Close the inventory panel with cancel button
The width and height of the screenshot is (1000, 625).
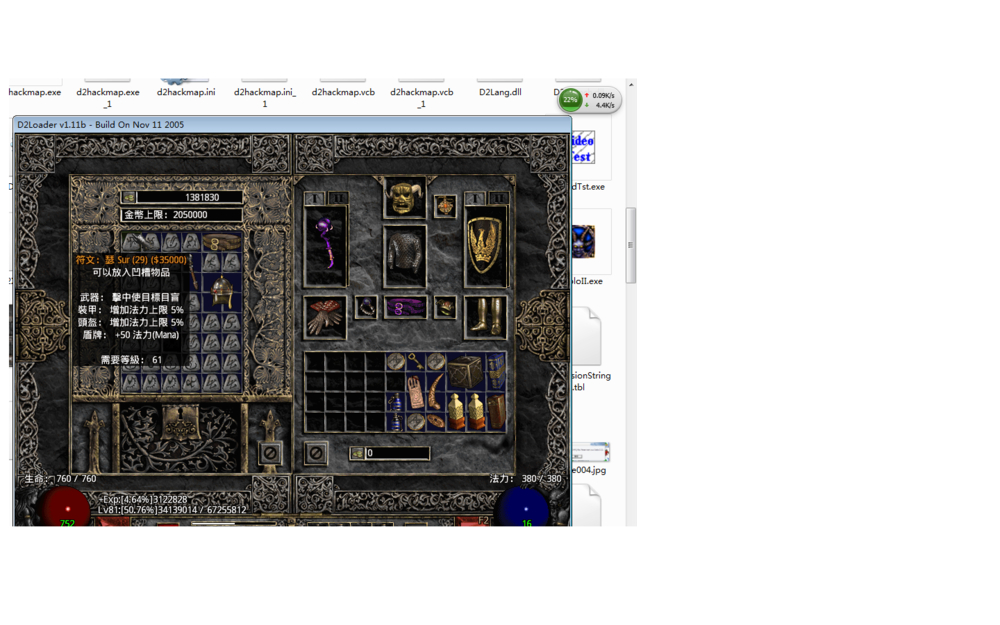tap(316, 453)
